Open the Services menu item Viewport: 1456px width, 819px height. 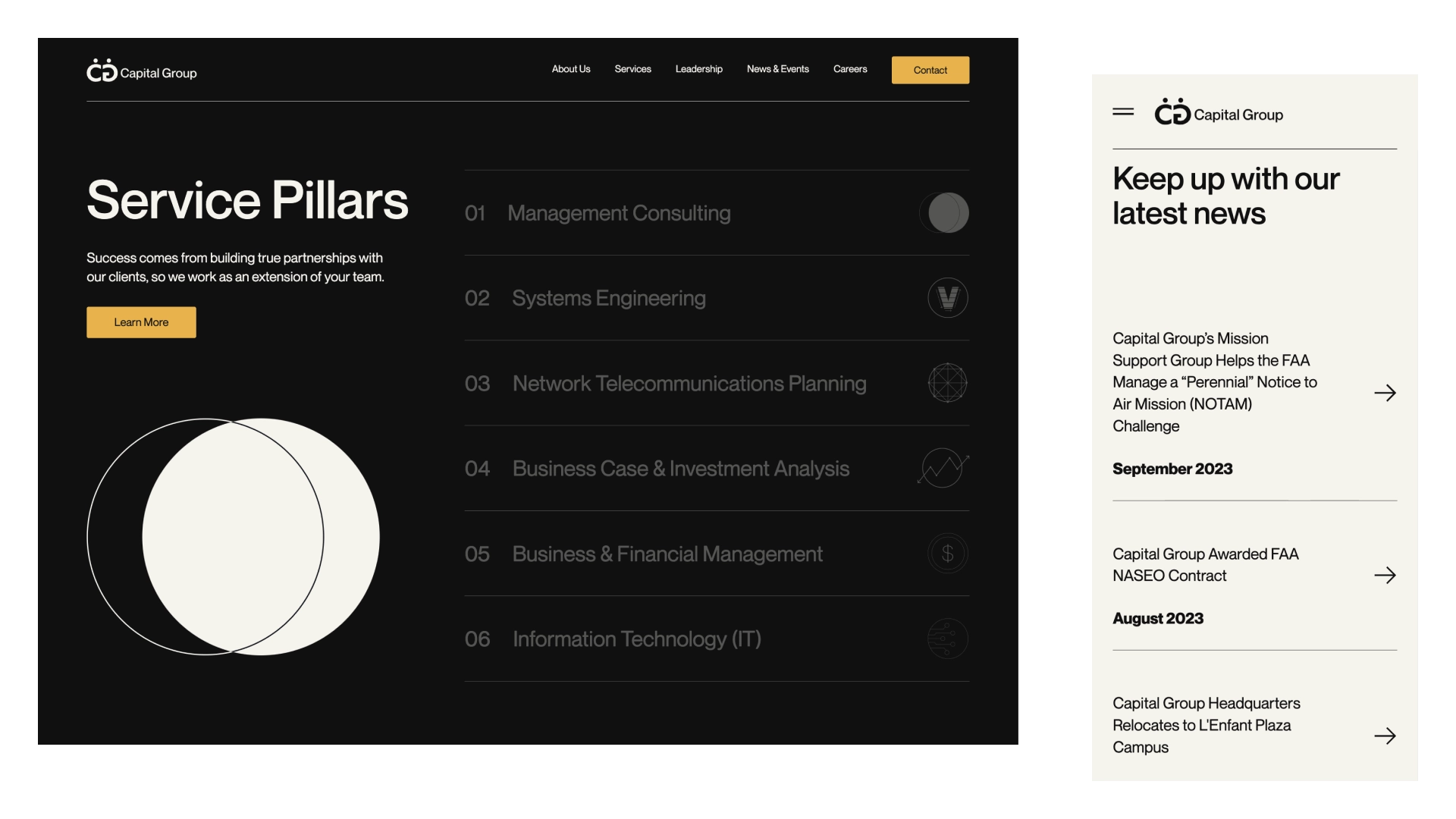click(633, 69)
